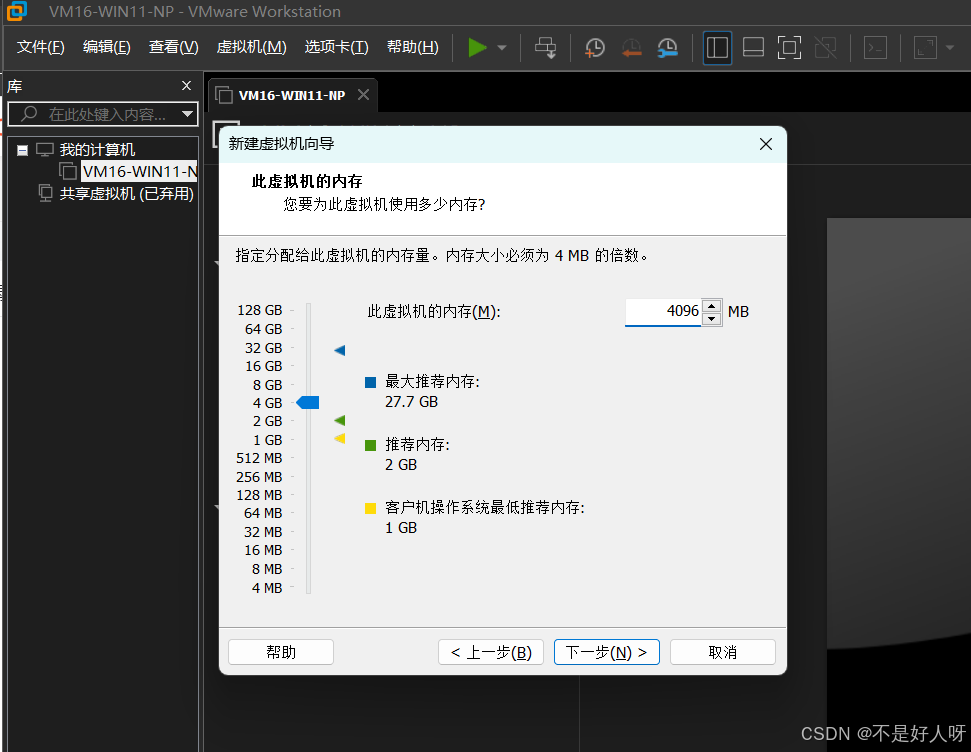Open the 虚拟机(M) menu
This screenshot has height=752, width=971.
pyautogui.click(x=251, y=47)
